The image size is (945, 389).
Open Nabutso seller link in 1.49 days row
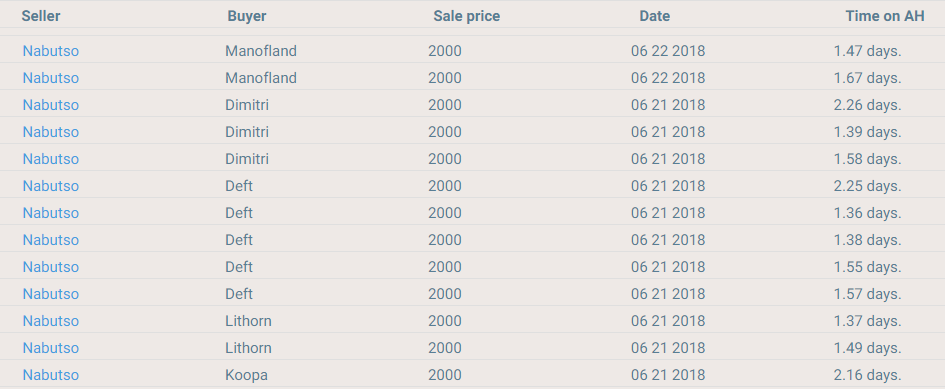point(51,348)
